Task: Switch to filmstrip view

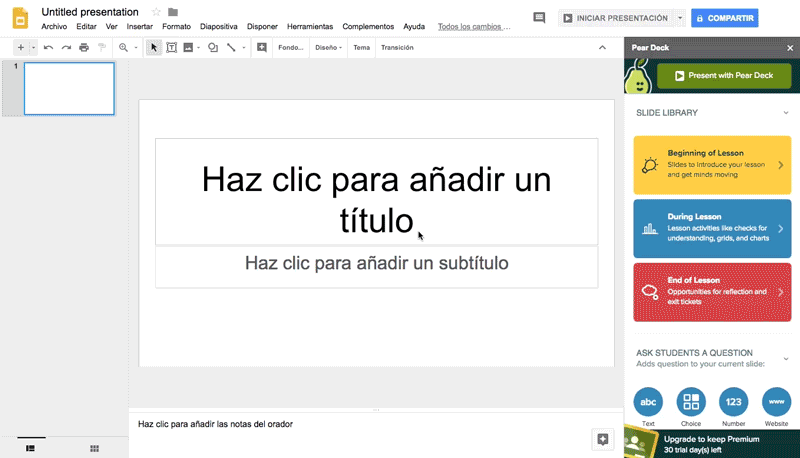Action: point(30,449)
